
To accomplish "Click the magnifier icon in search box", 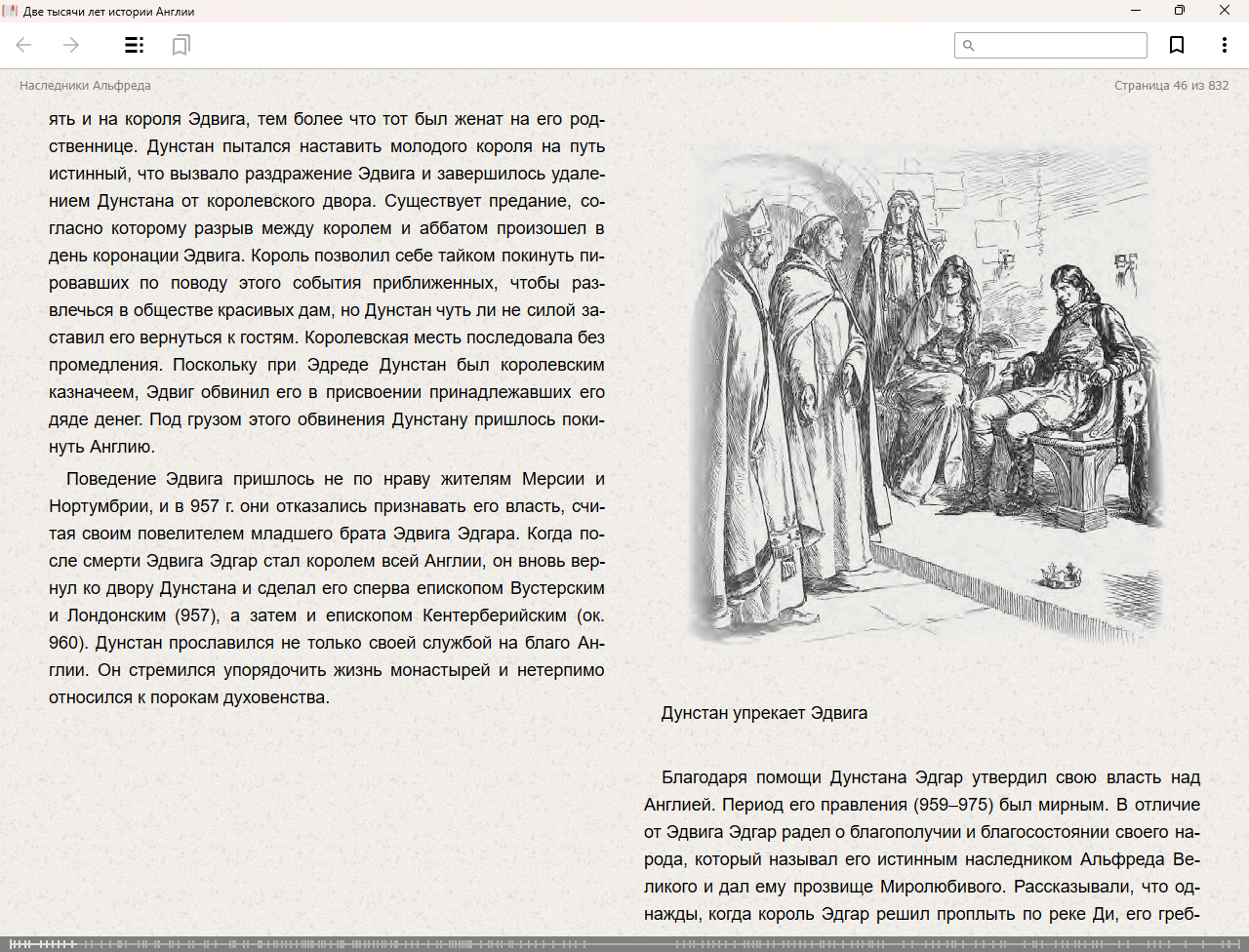I will (x=968, y=45).
